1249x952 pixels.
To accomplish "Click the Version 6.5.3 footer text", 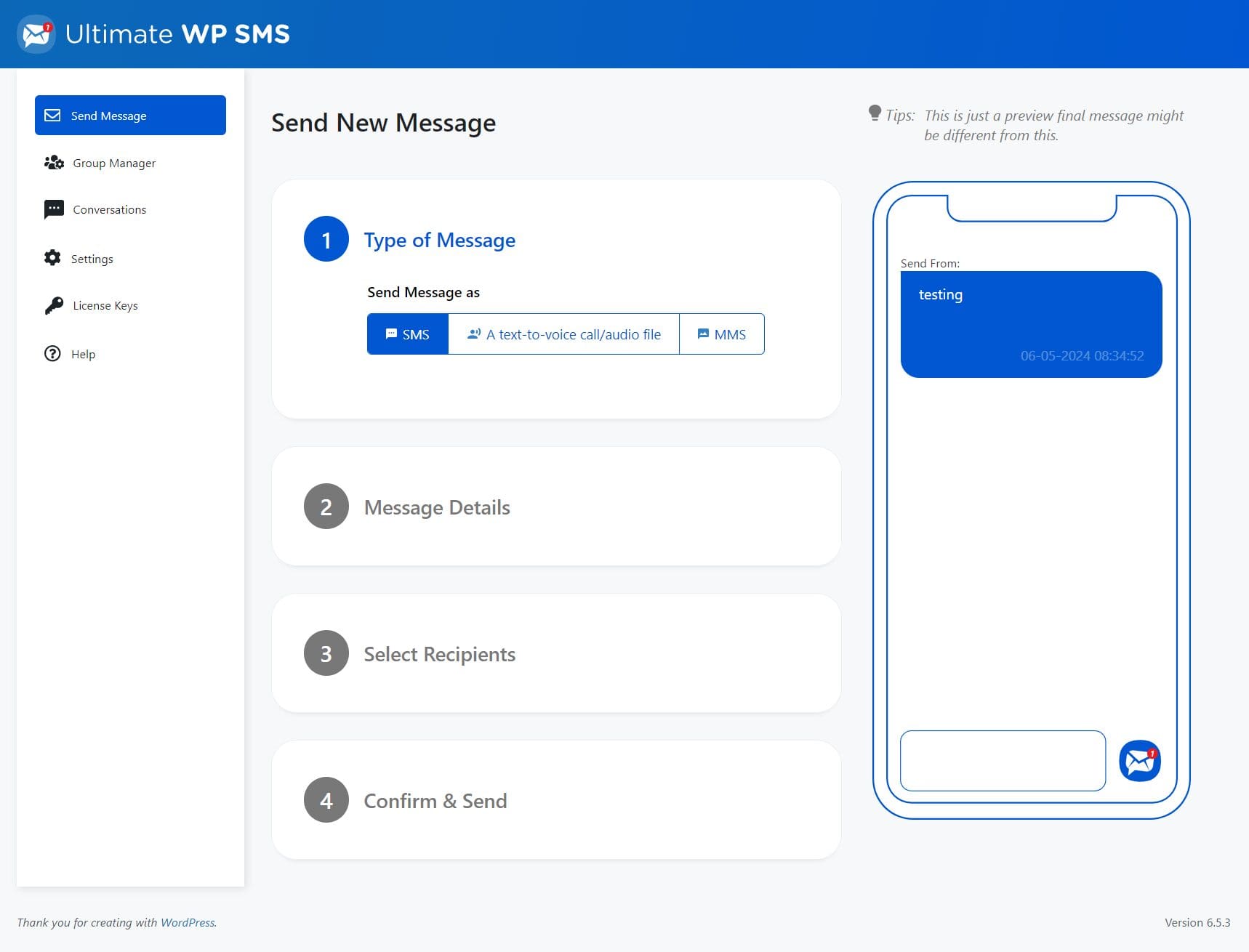I will 1197,922.
